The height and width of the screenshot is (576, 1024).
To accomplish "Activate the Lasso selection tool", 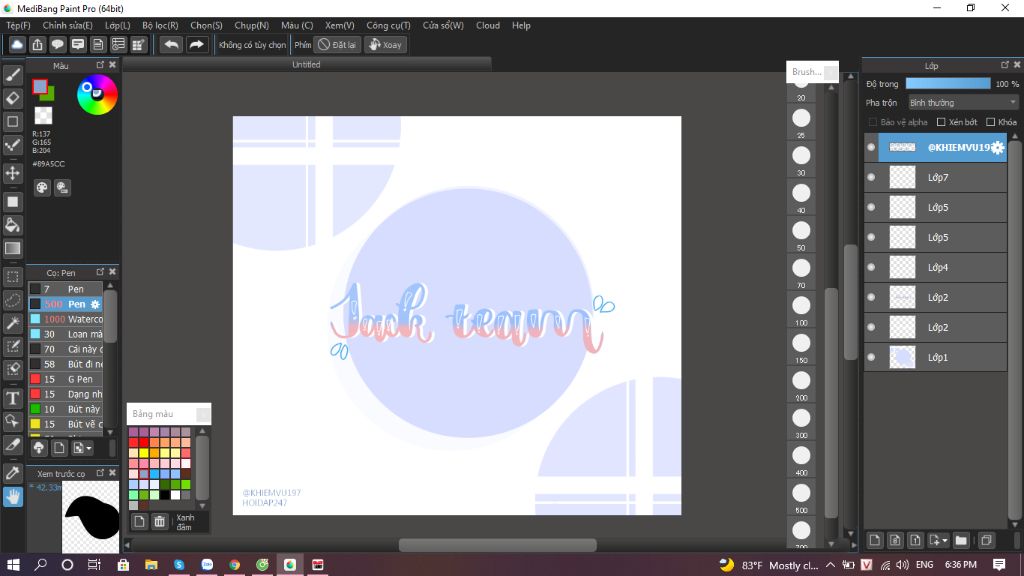I will [12, 300].
